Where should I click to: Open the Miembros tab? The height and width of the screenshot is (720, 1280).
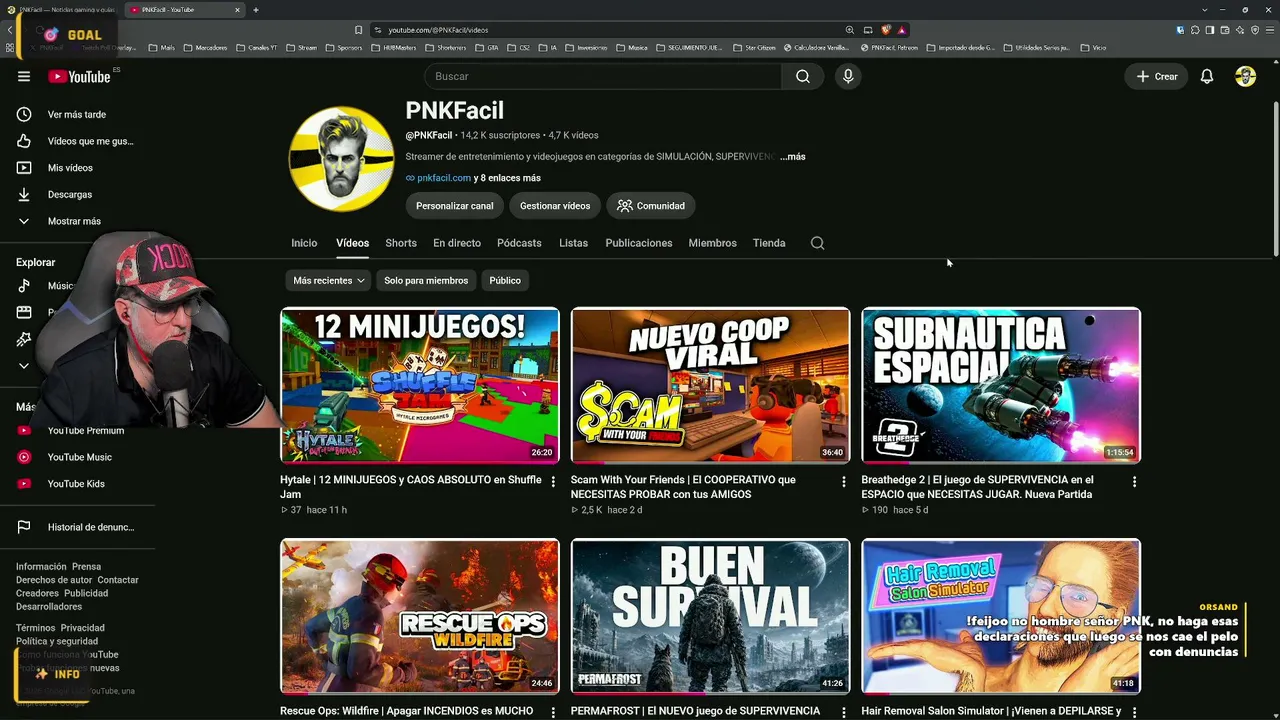712,243
